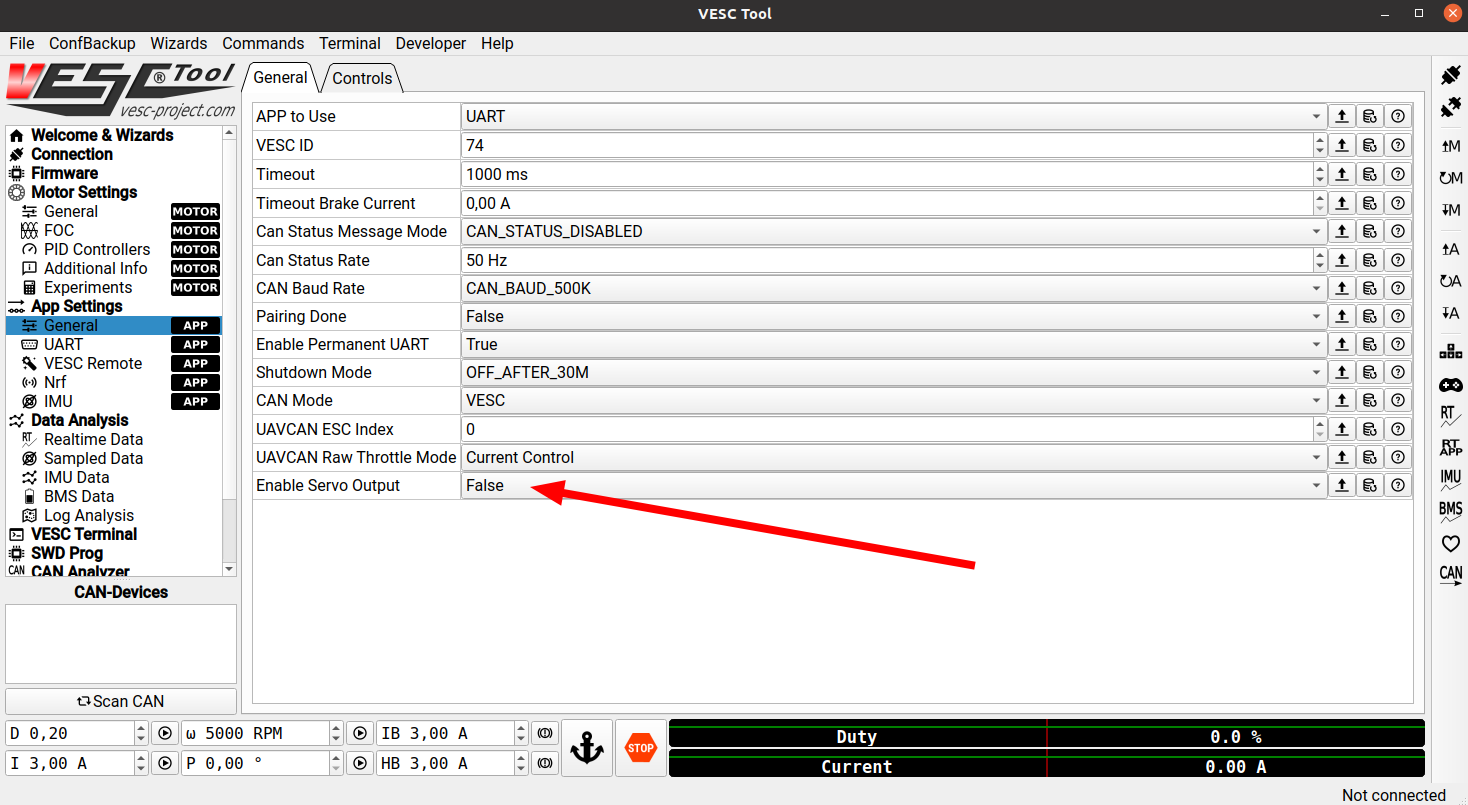Click the upload icon for APP to Use
This screenshot has width=1468, height=805.
coord(1341,116)
